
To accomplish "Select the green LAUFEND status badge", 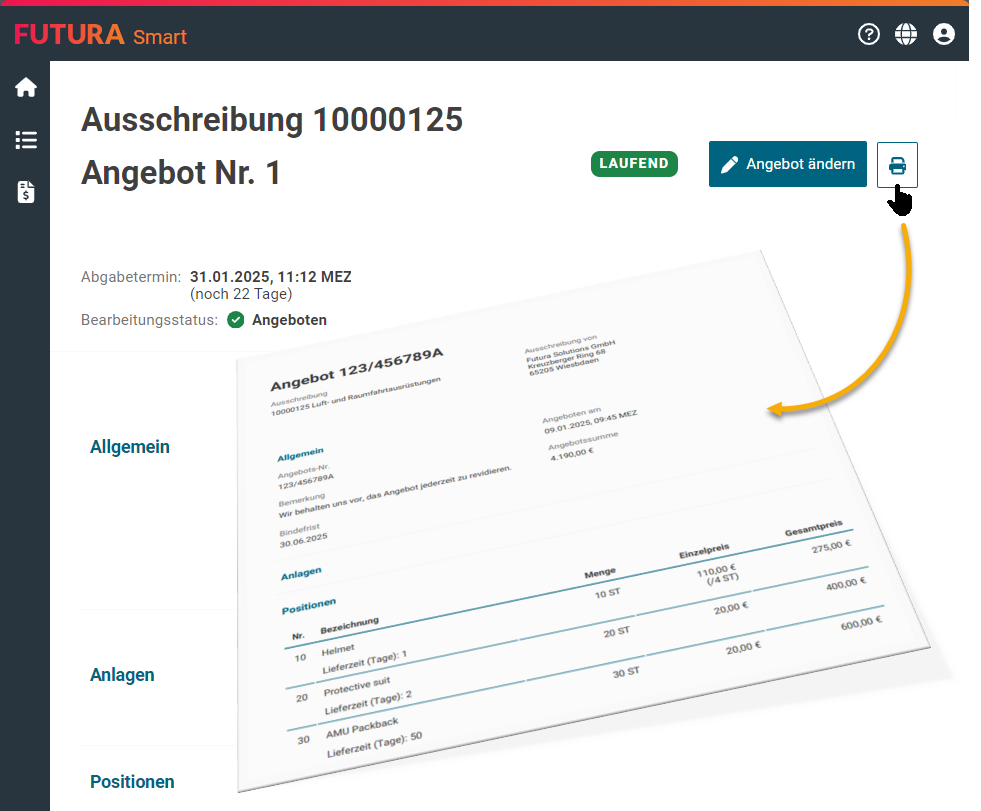I will 634,164.
